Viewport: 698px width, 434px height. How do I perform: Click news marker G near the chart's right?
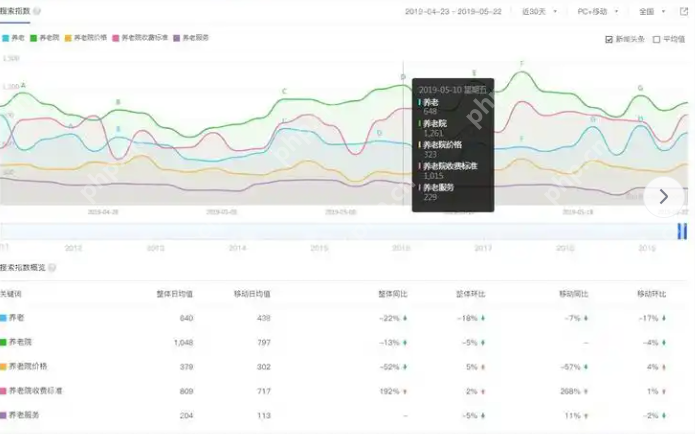point(641,88)
